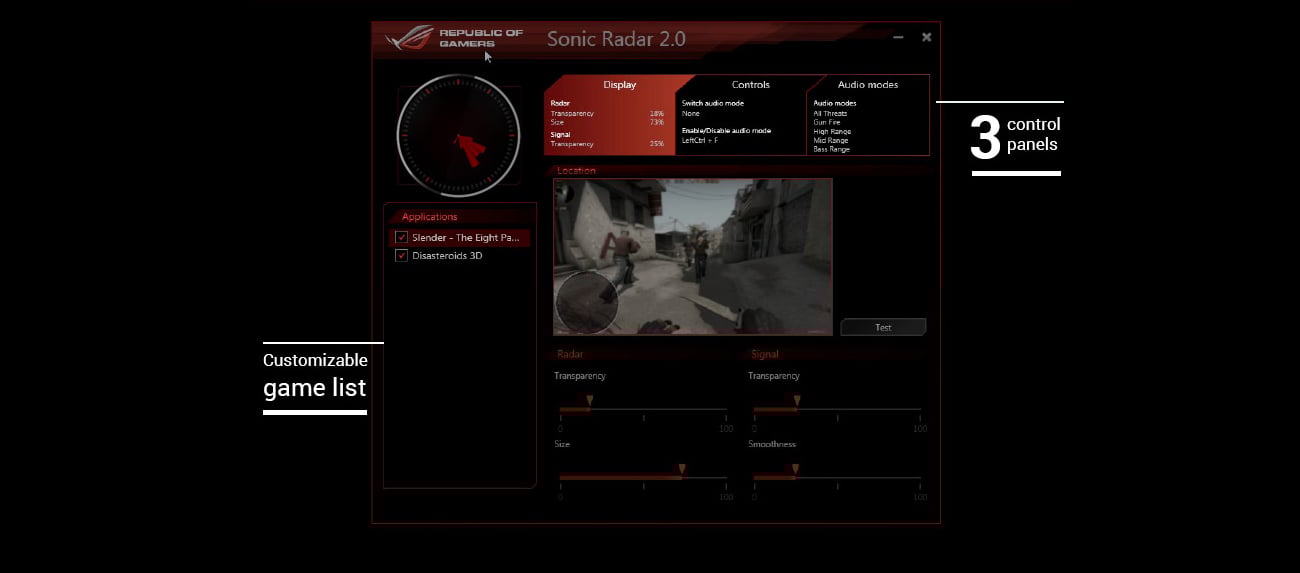Click the Republic of Gamers logo
Viewport: 1300px width, 573px height.
(x=455, y=38)
